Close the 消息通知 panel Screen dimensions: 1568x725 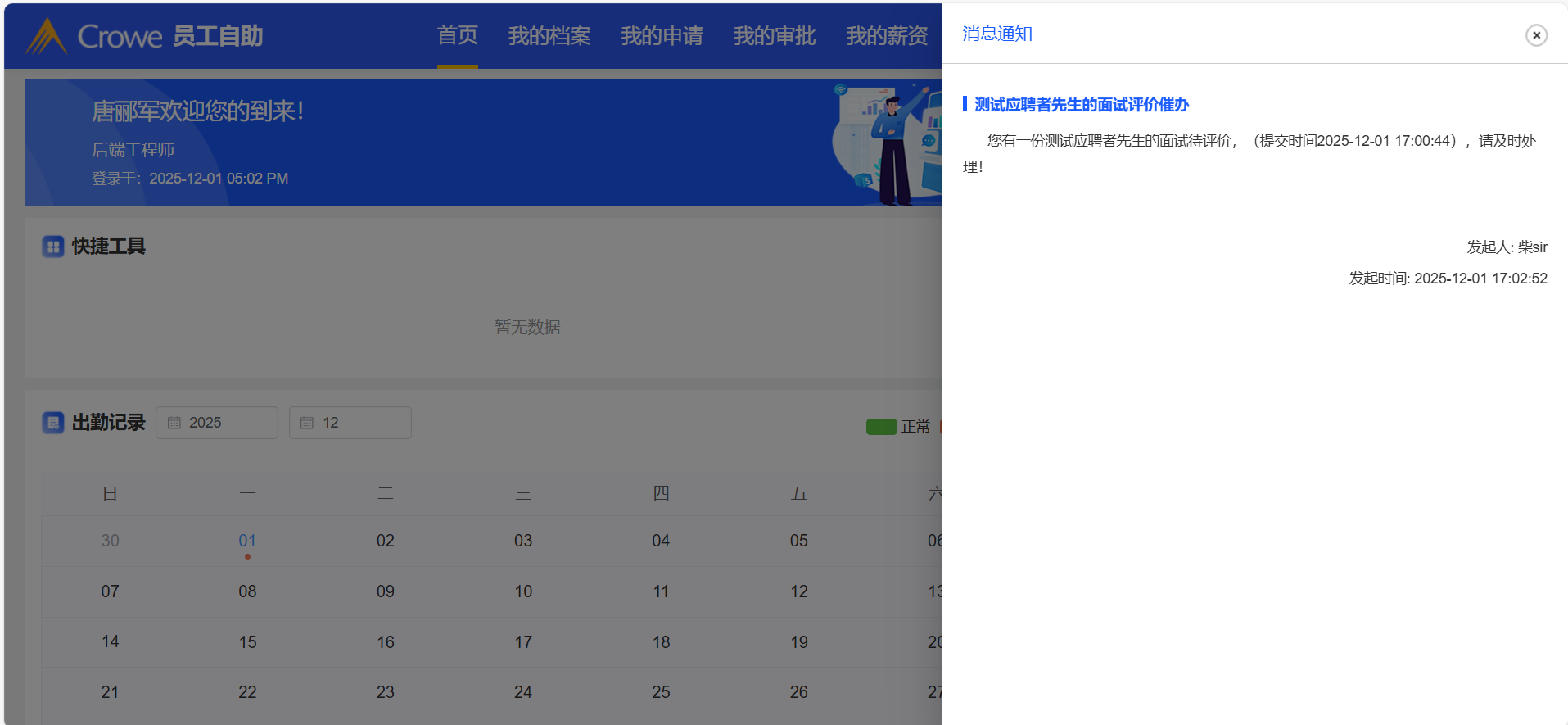tap(1536, 35)
